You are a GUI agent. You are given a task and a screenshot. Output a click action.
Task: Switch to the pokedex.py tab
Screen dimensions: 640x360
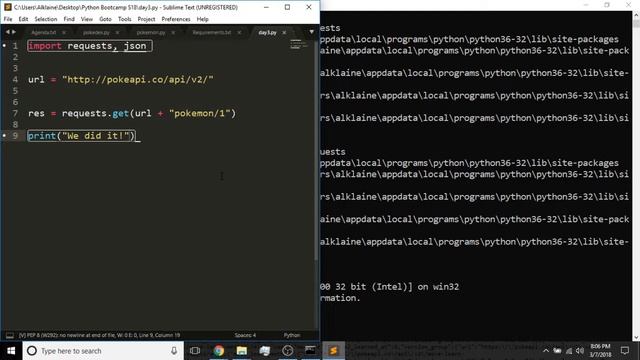pyautogui.click(x=96, y=32)
